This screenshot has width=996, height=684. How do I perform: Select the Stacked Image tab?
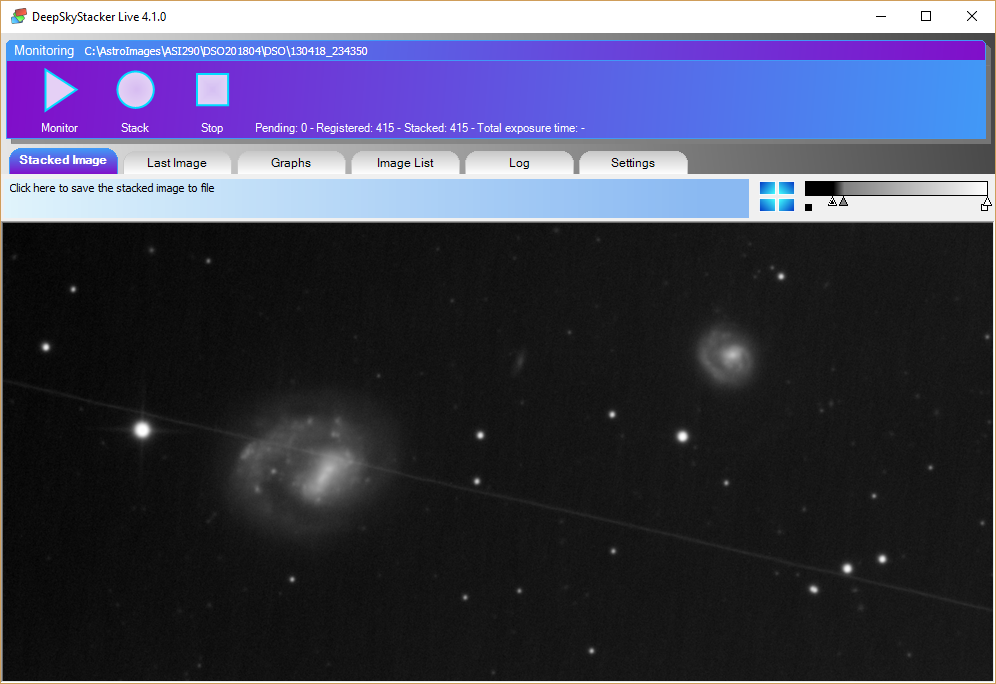[x=63, y=161]
